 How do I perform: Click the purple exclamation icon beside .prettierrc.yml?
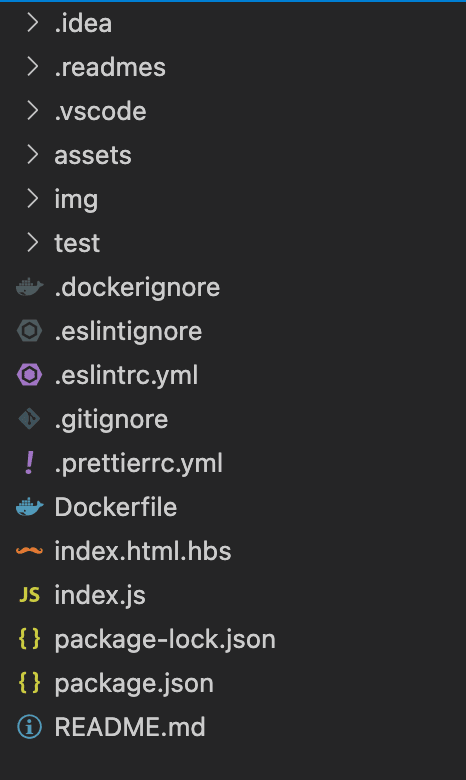point(29,463)
